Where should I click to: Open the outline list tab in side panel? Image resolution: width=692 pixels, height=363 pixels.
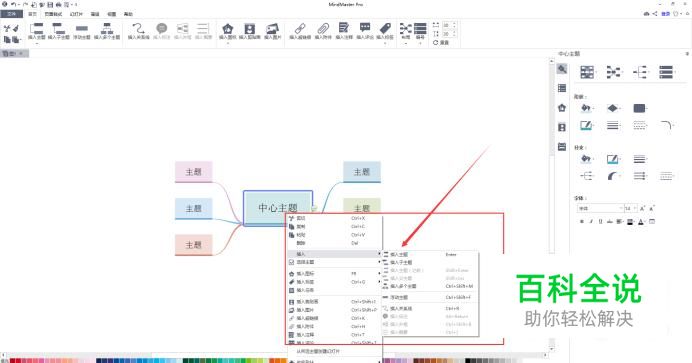click(562, 88)
